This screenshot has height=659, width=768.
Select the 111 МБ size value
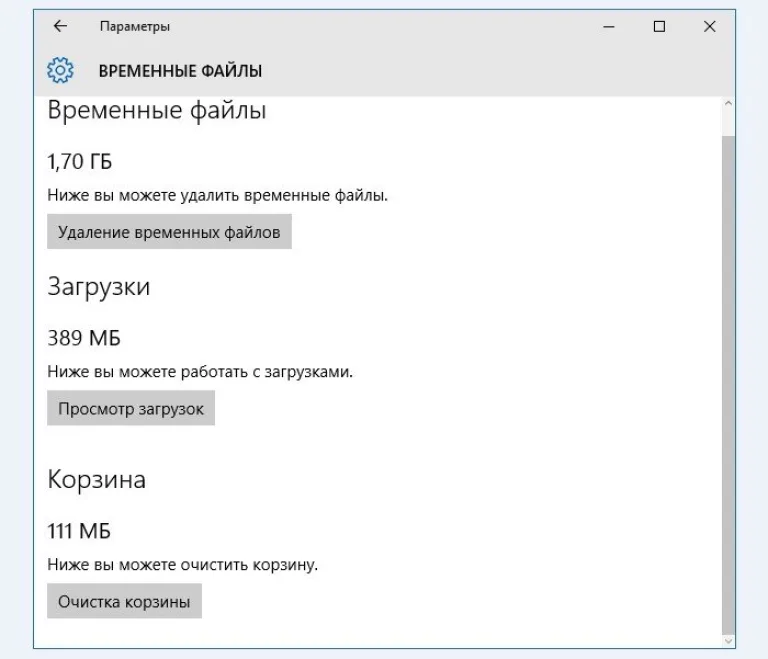pos(79,531)
